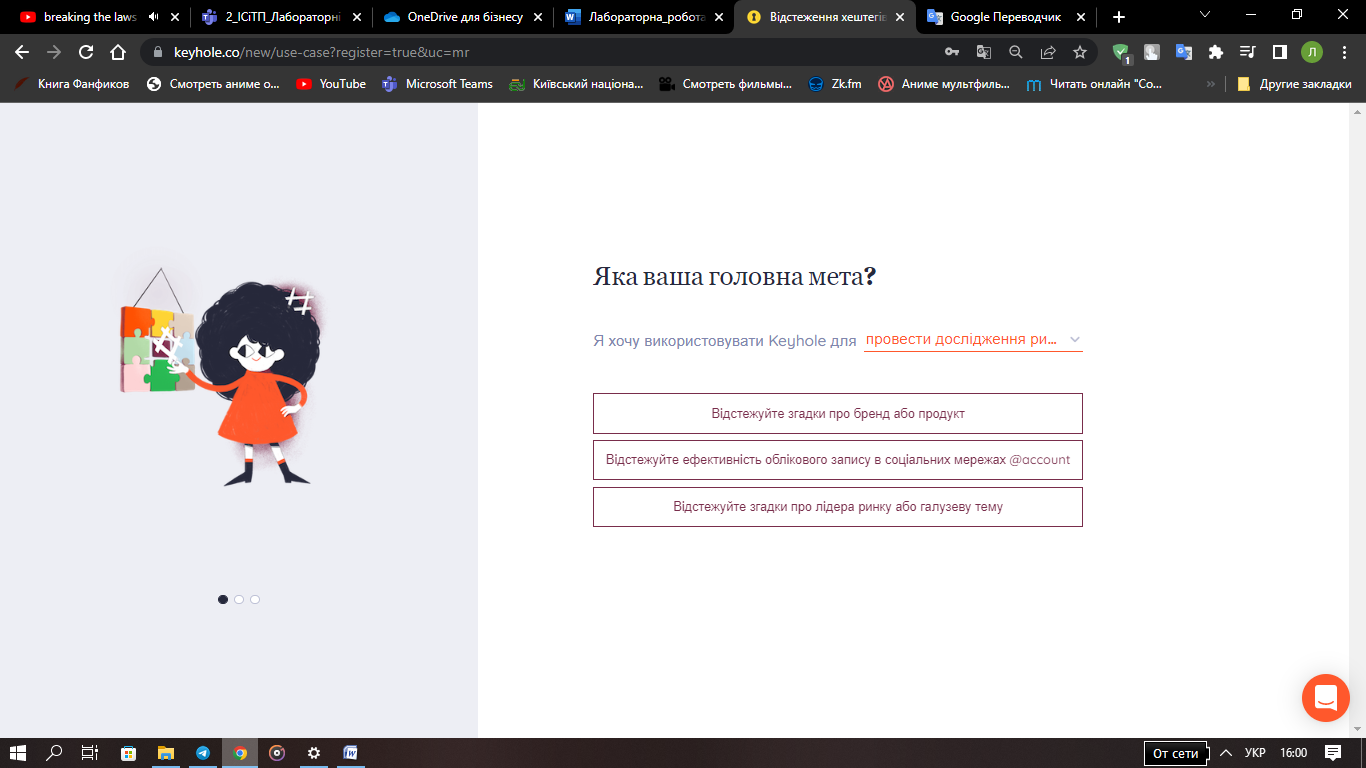Go to the second carousel slide dot
The image size is (1366, 768).
(x=239, y=599)
